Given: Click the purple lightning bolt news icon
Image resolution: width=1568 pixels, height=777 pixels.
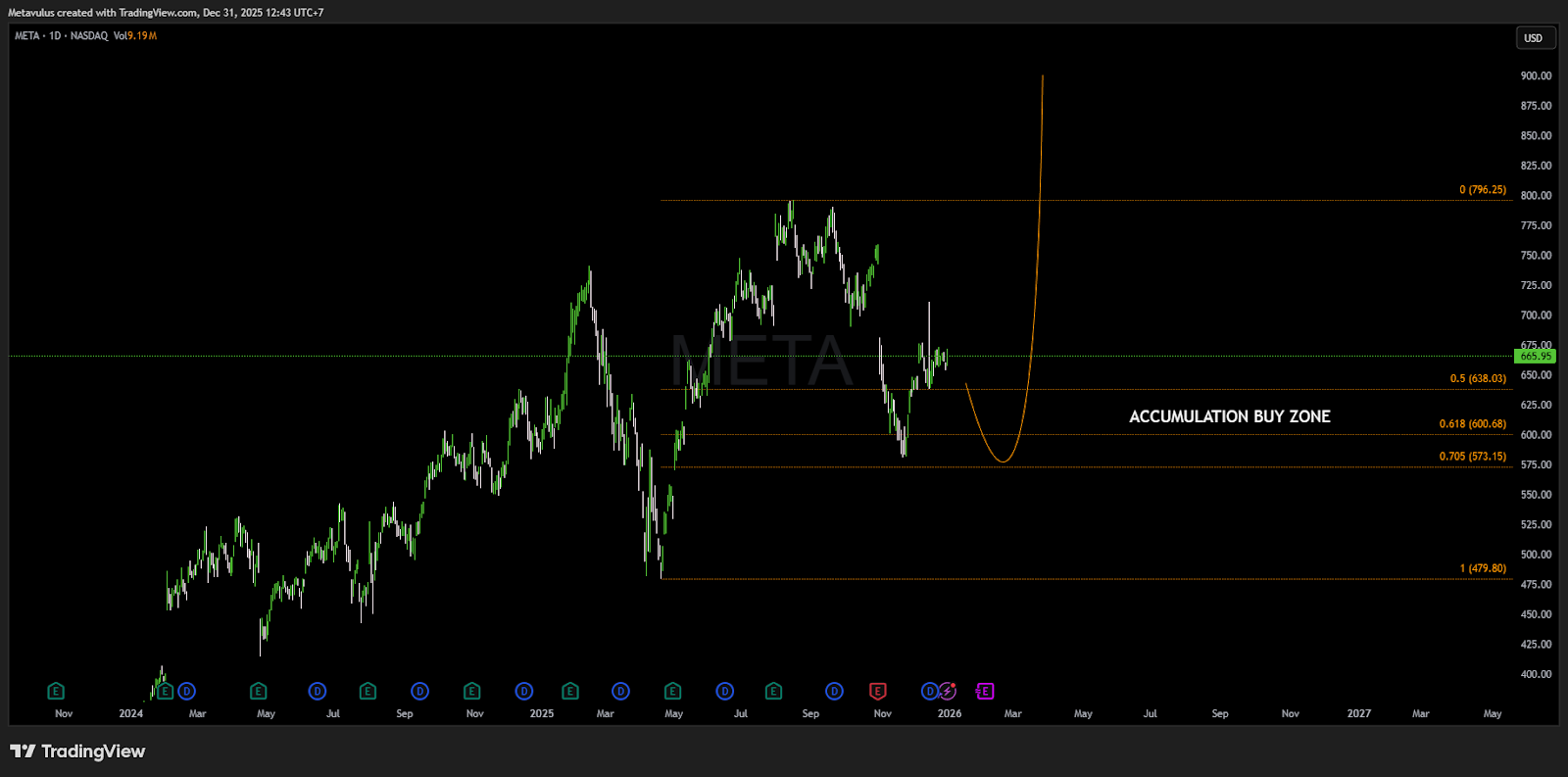Looking at the screenshot, I should [x=947, y=691].
